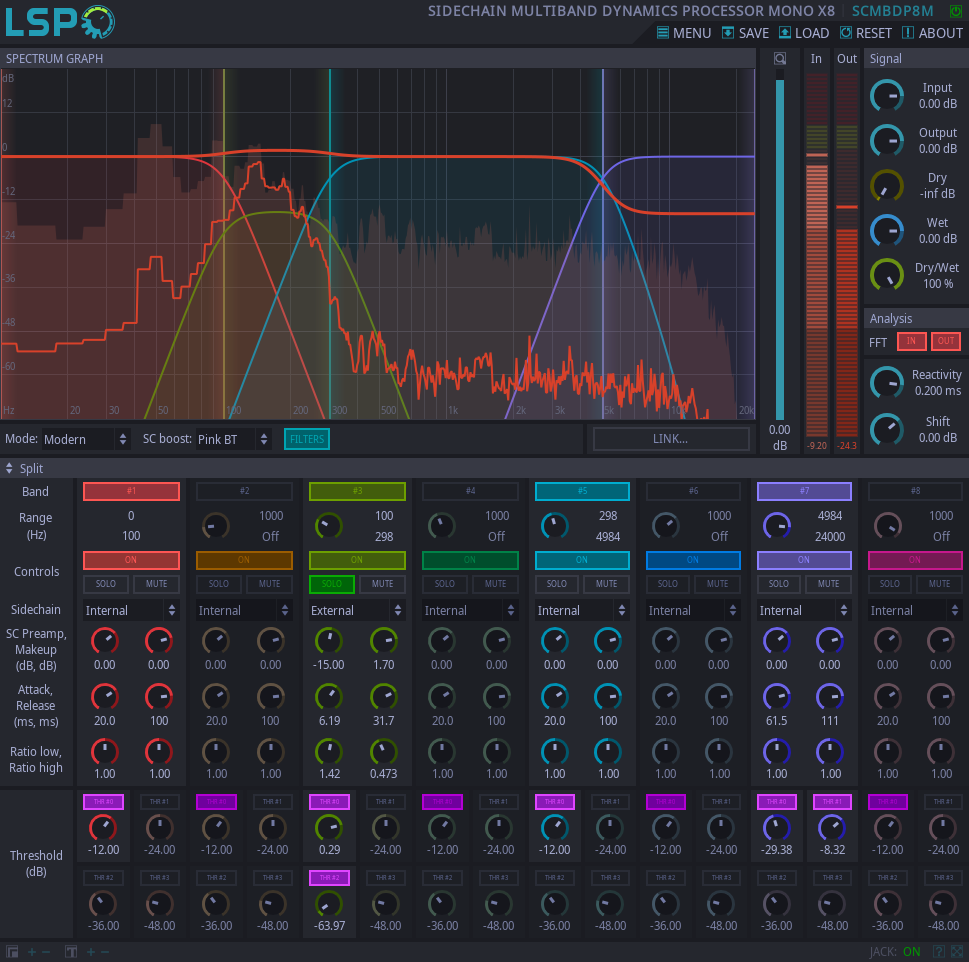Image resolution: width=969 pixels, height=962 pixels.
Task: Click band #1 SOLO button
Action: pos(106,584)
